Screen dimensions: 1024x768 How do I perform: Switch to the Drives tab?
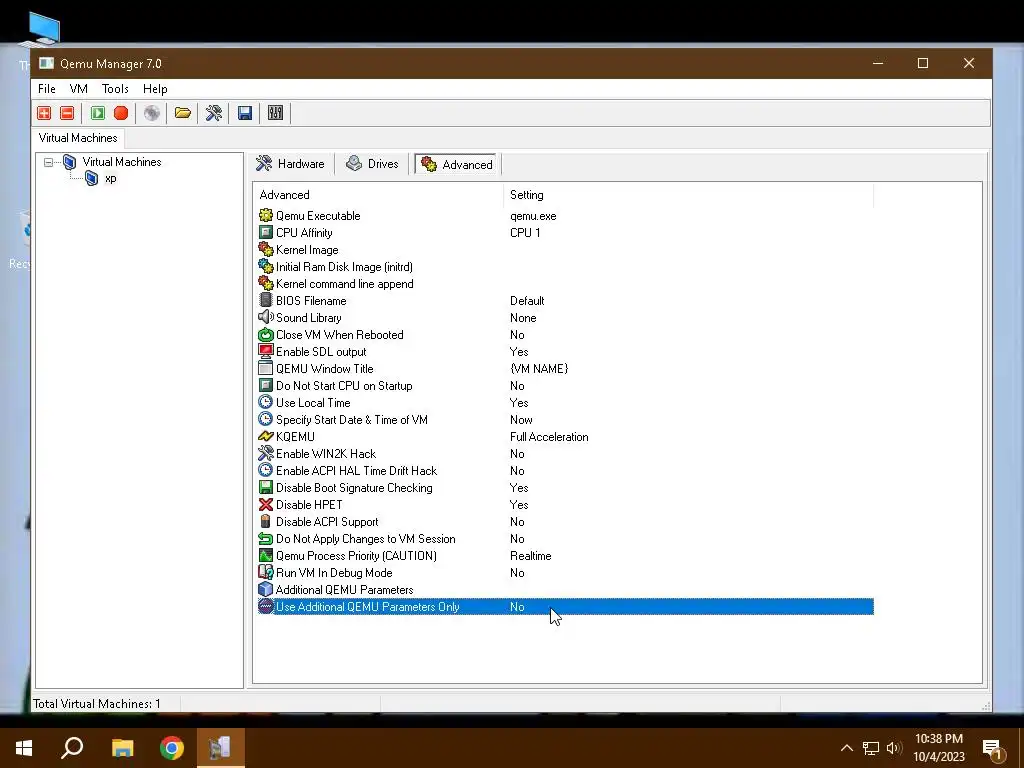pyautogui.click(x=372, y=164)
